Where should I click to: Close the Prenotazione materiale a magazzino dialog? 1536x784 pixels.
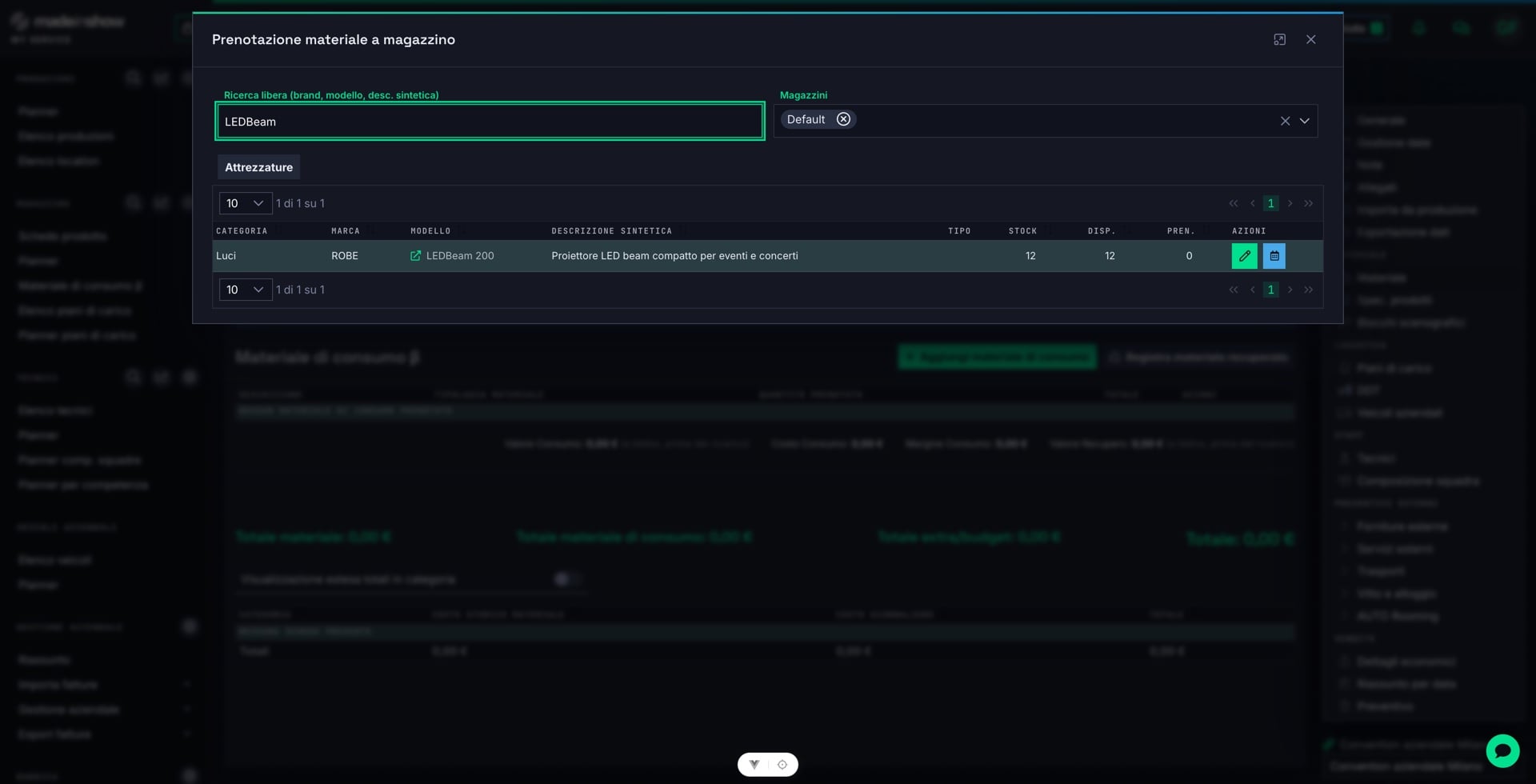1310,39
